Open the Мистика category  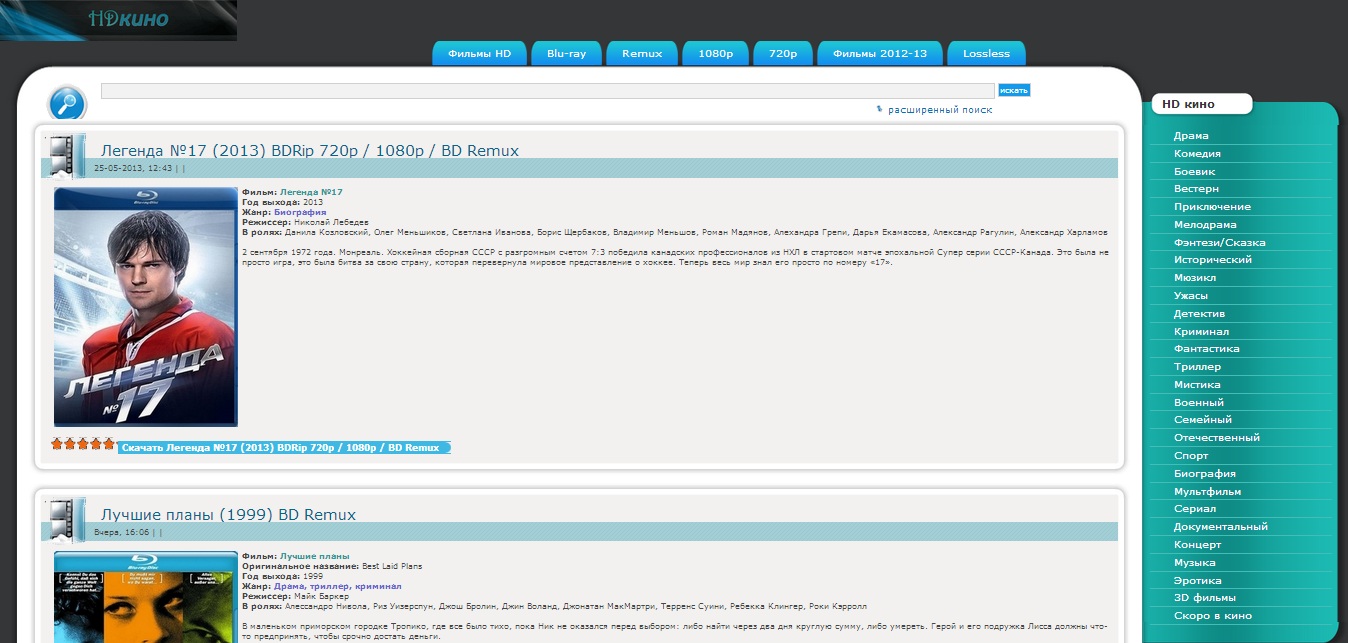1197,385
